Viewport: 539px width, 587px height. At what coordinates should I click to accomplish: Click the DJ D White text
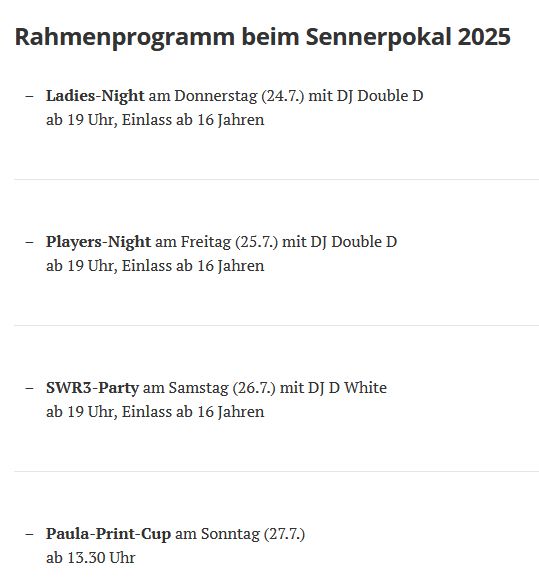[347, 388]
